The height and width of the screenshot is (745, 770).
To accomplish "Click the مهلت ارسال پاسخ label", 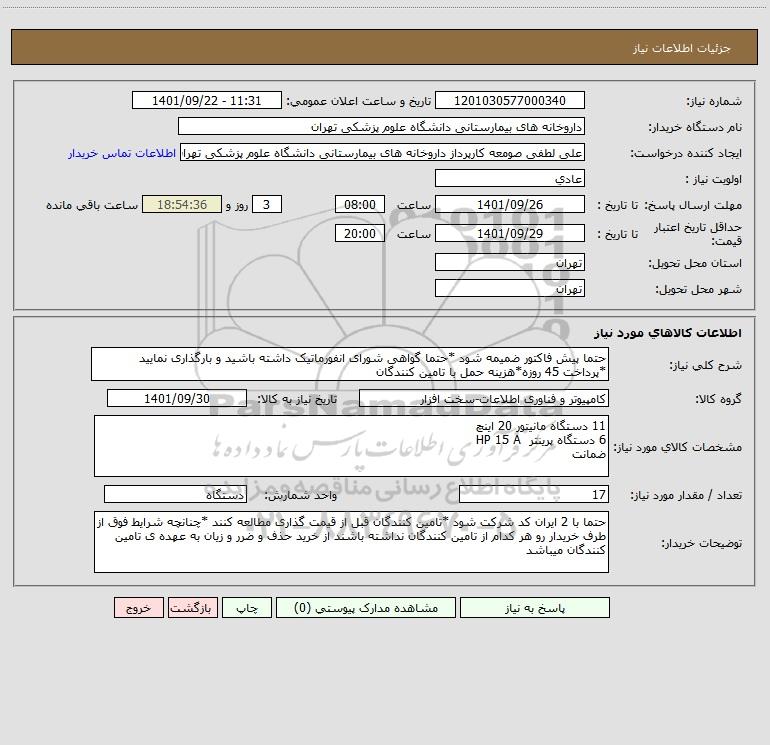I will (x=692, y=205).
